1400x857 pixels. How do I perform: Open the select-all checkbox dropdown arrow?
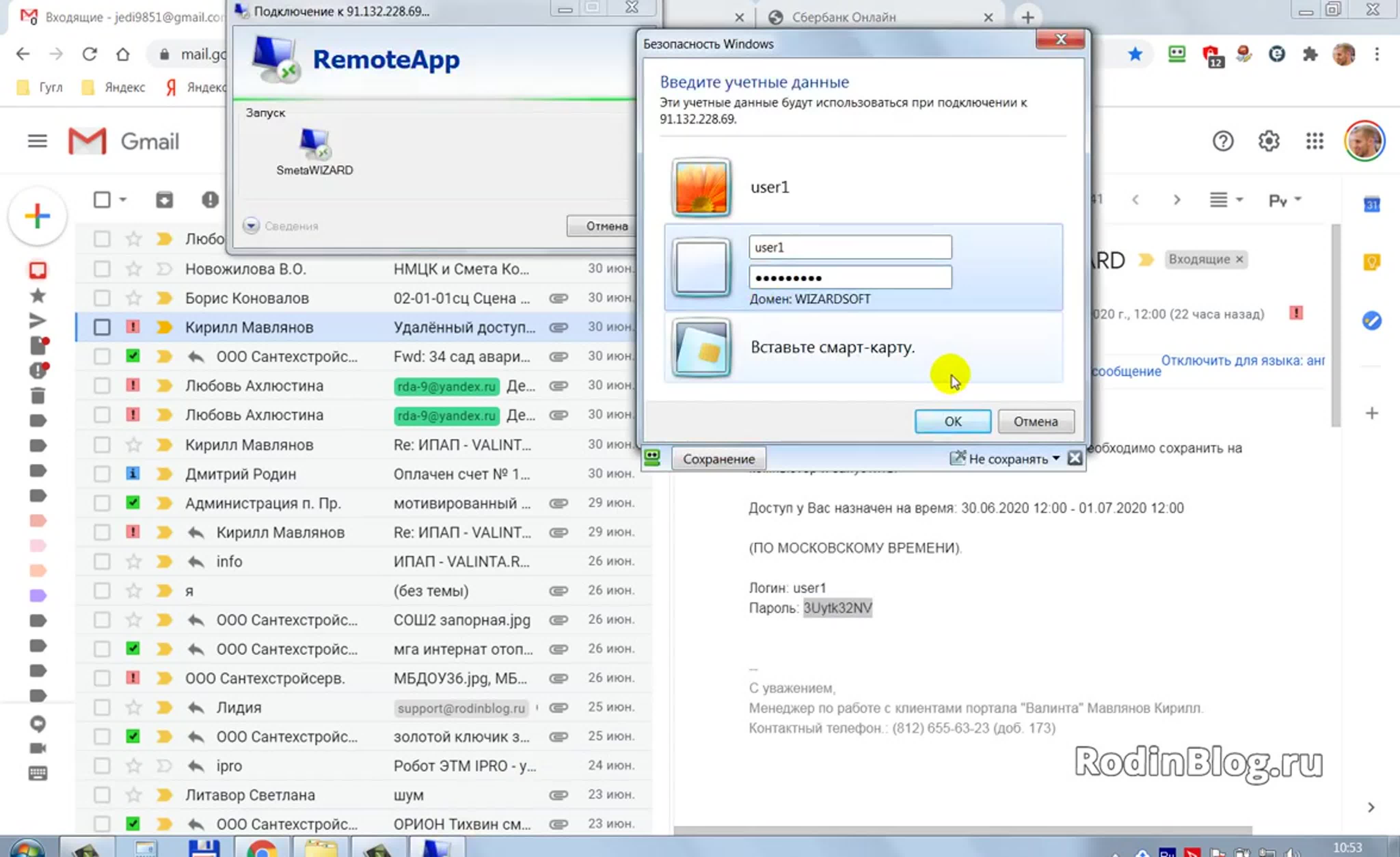(123, 200)
